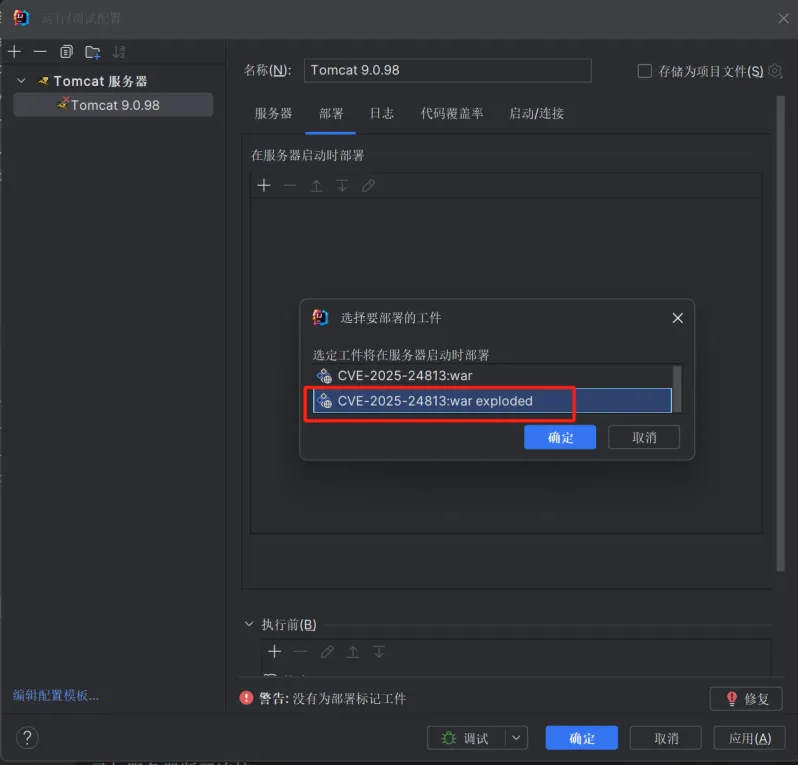Click new folder icon in left toolbar

[93, 51]
